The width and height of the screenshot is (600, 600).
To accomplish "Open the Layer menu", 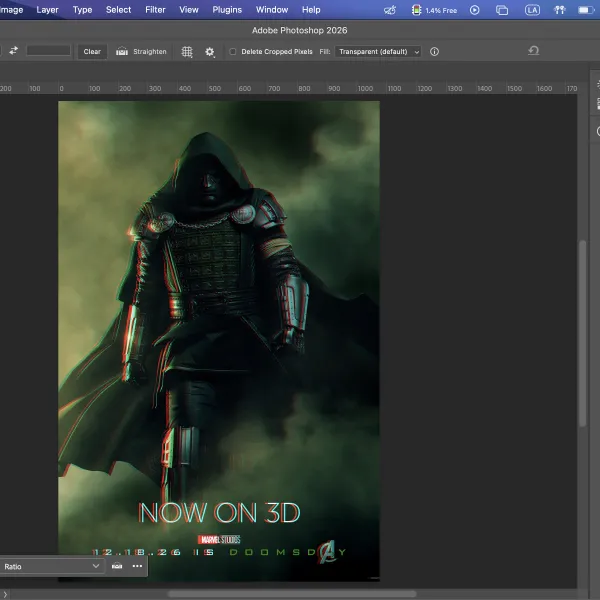I will pyautogui.click(x=47, y=10).
